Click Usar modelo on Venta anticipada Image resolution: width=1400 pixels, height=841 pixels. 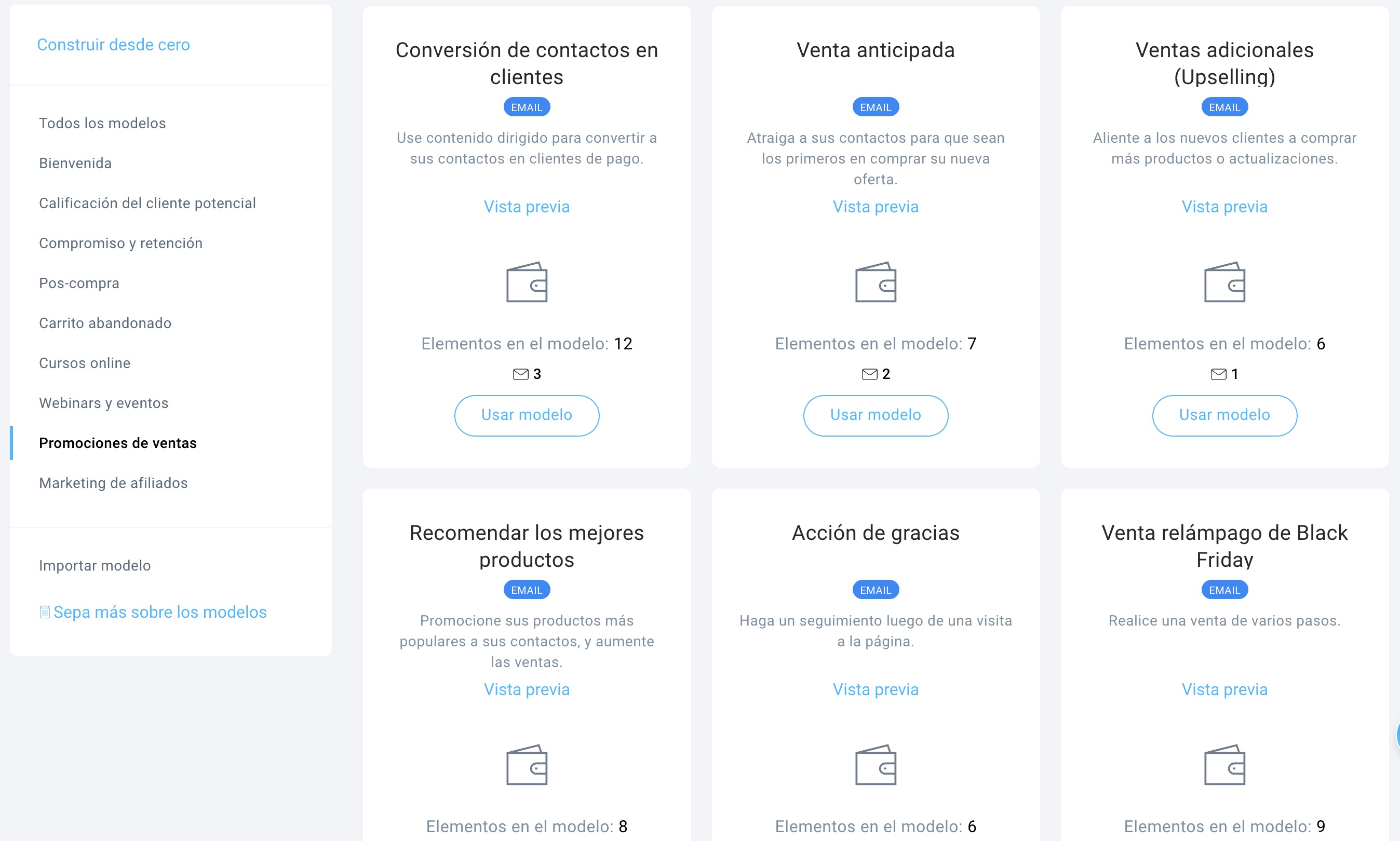click(876, 415)
